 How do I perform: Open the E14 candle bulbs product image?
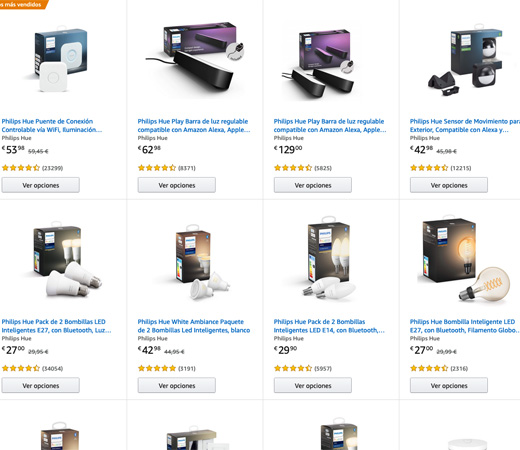328,257
